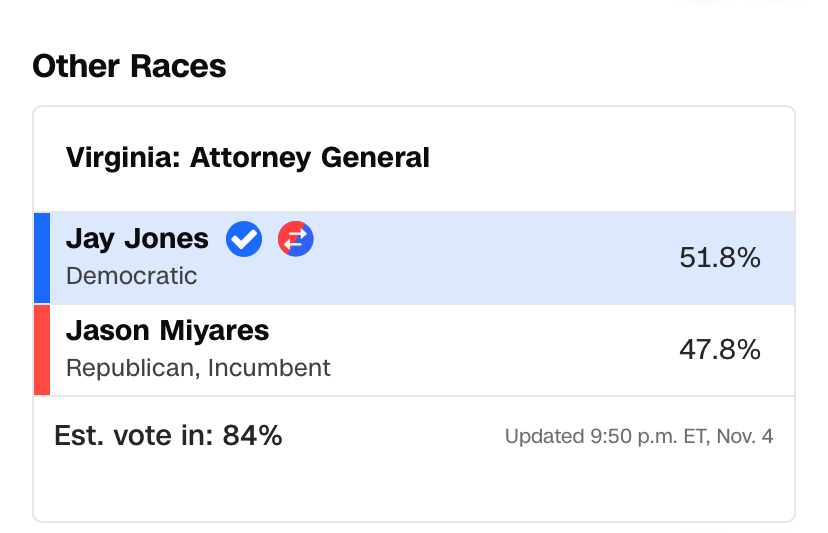
Task: Click the Est. vote in: 84% text
Action: 168,436
